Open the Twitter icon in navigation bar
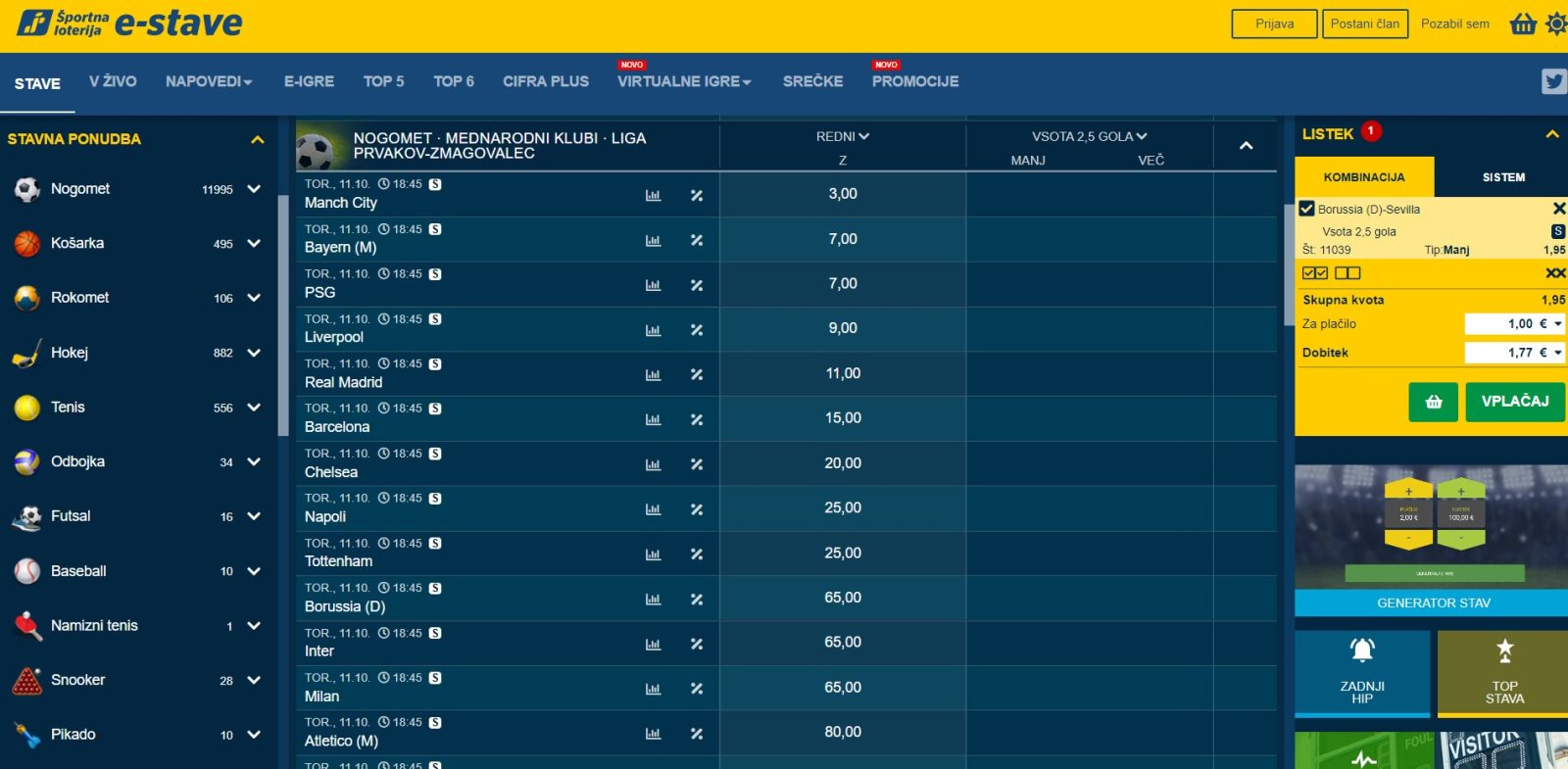 (1553, 81)
